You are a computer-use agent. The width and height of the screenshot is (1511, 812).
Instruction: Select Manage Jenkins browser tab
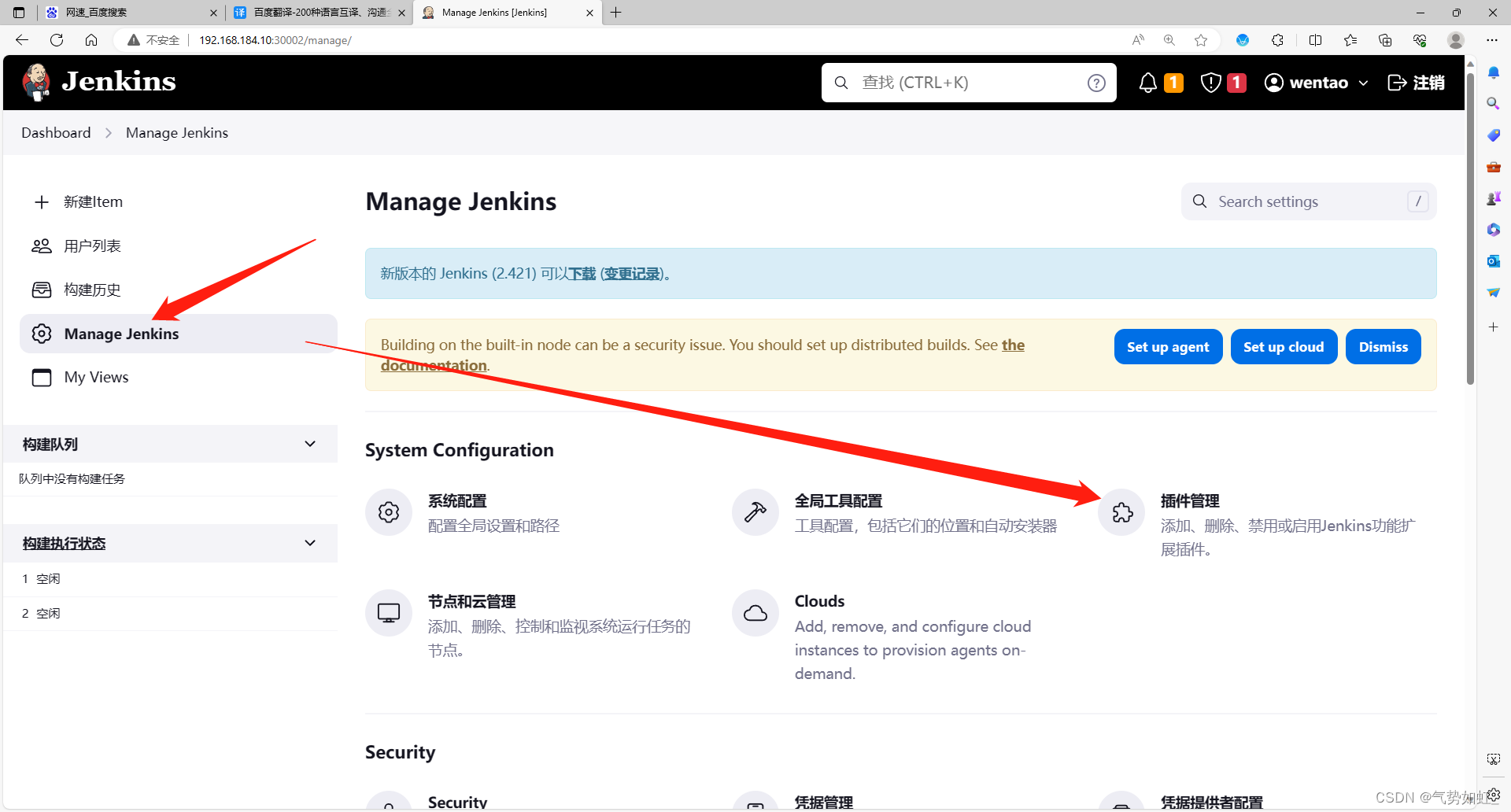click(506, 13)
